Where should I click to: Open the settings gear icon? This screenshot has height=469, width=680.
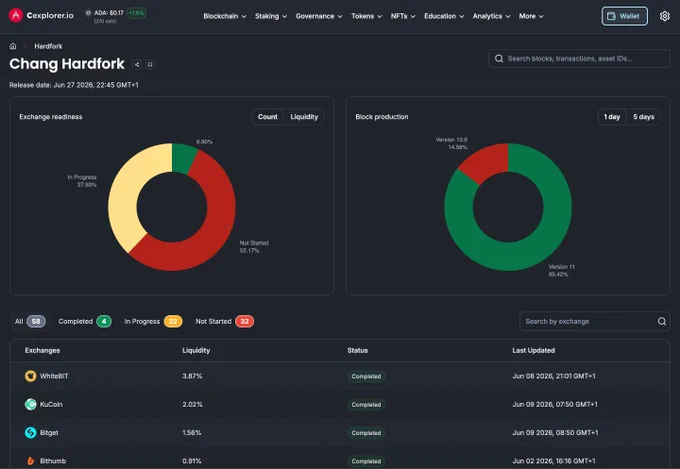pyautogui.click(x=664, y=16)
